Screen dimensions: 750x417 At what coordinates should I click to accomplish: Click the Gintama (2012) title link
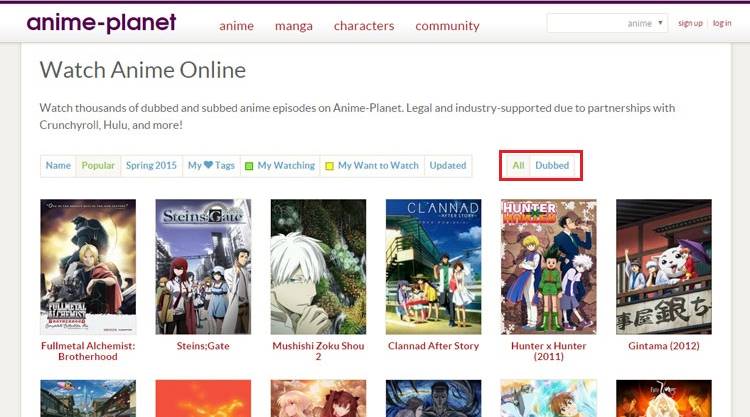coord(664,346)
